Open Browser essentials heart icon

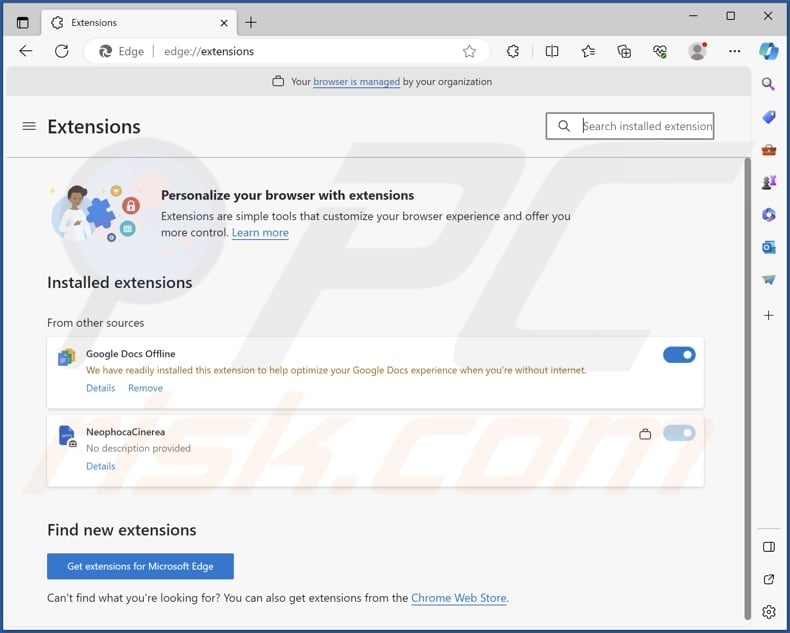click(660, 51)
